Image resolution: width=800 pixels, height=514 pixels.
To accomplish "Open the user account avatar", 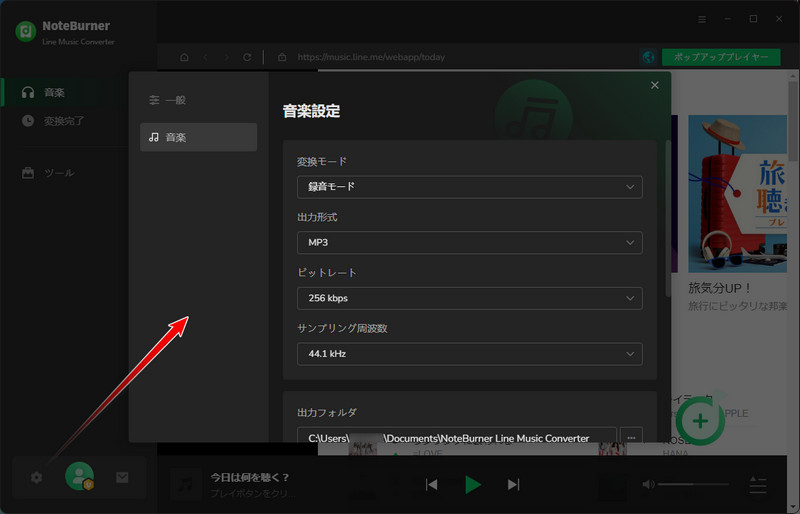I will pyautogui.click(x=80, y=476).
